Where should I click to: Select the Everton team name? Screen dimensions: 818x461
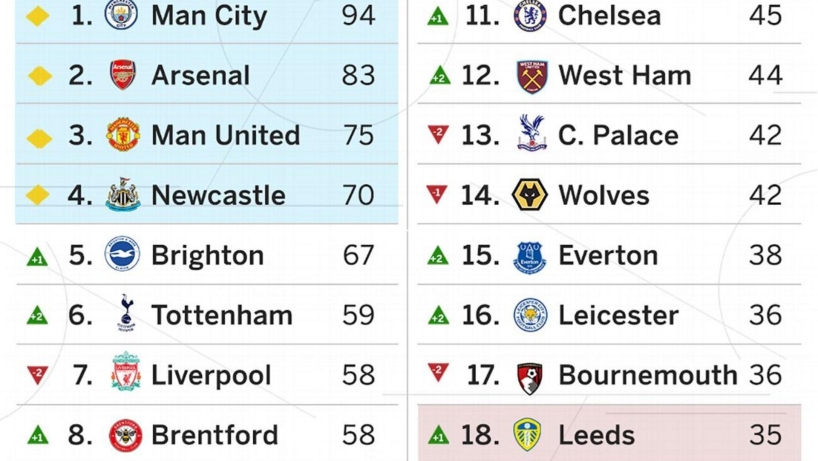pos(608,255)
